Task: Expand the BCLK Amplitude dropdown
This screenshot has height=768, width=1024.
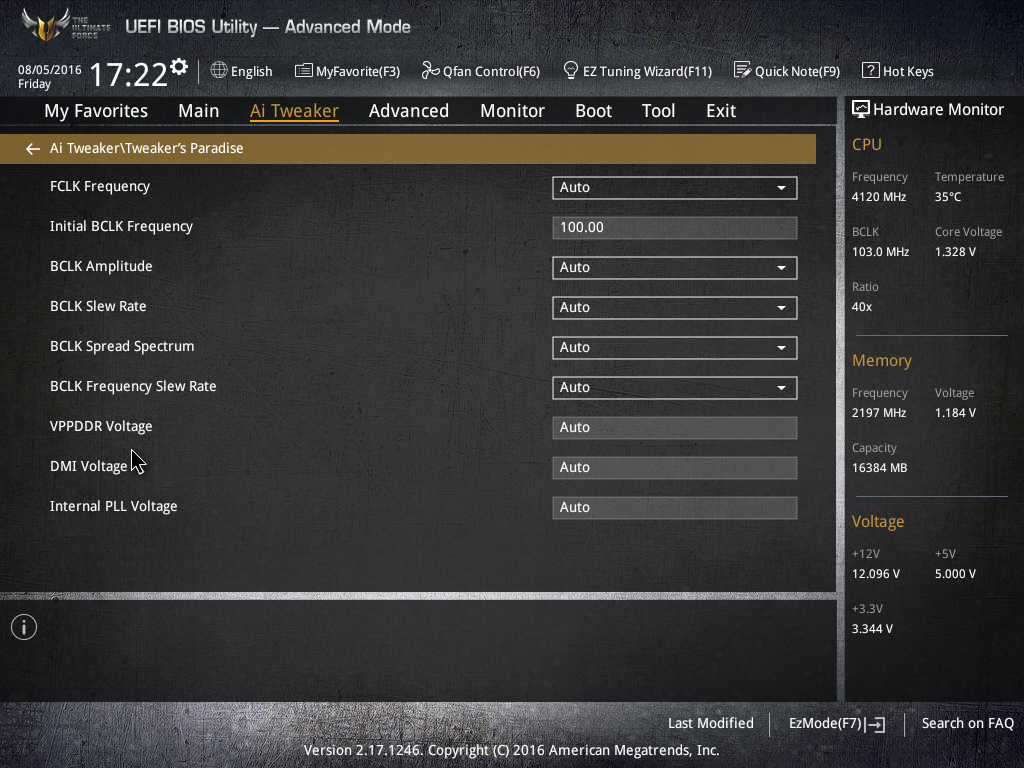Action: 675,268
